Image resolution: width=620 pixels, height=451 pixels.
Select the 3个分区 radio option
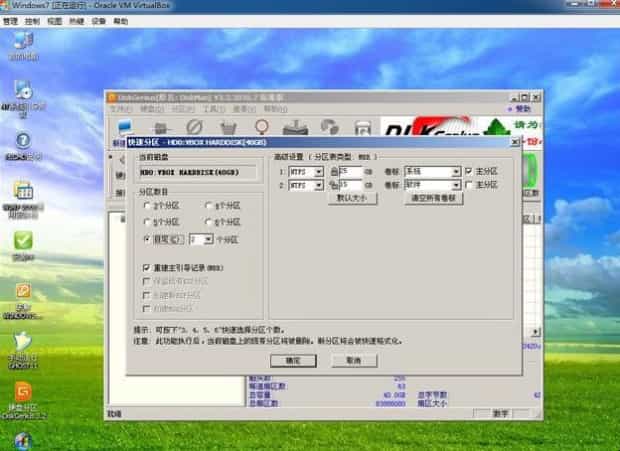click(147, 206)
